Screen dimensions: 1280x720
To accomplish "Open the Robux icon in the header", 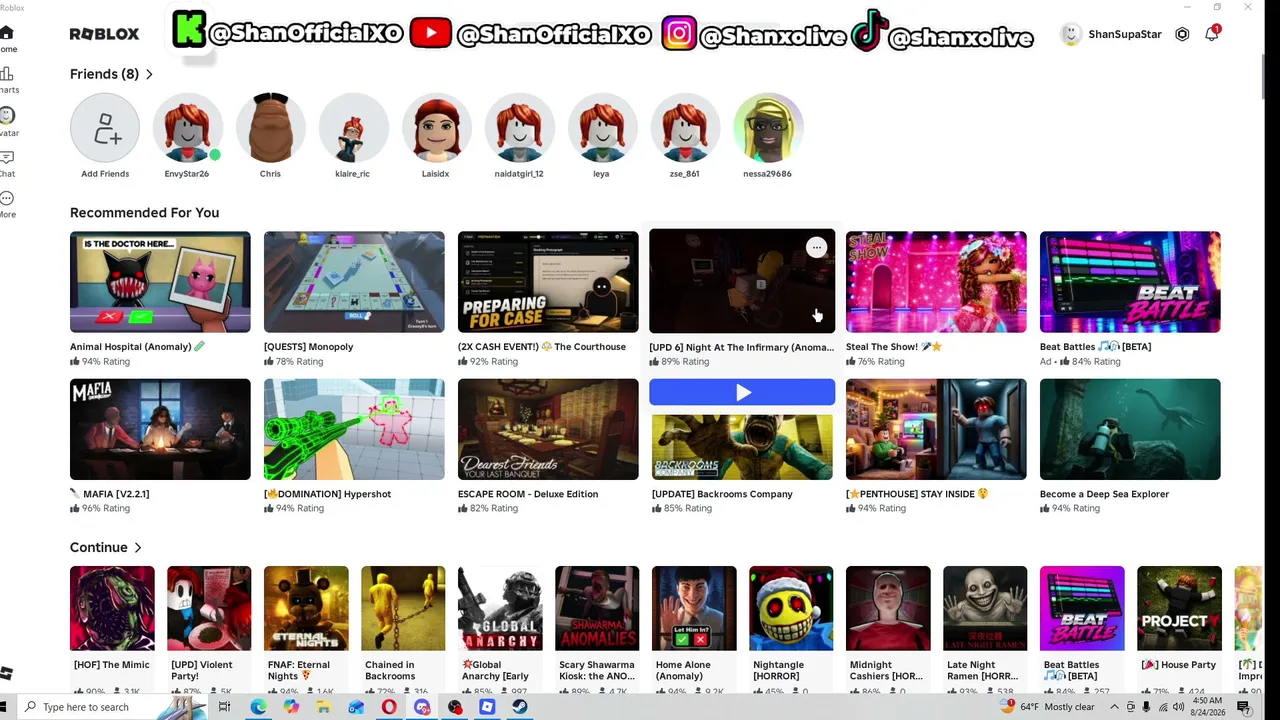I will 1182,34.
